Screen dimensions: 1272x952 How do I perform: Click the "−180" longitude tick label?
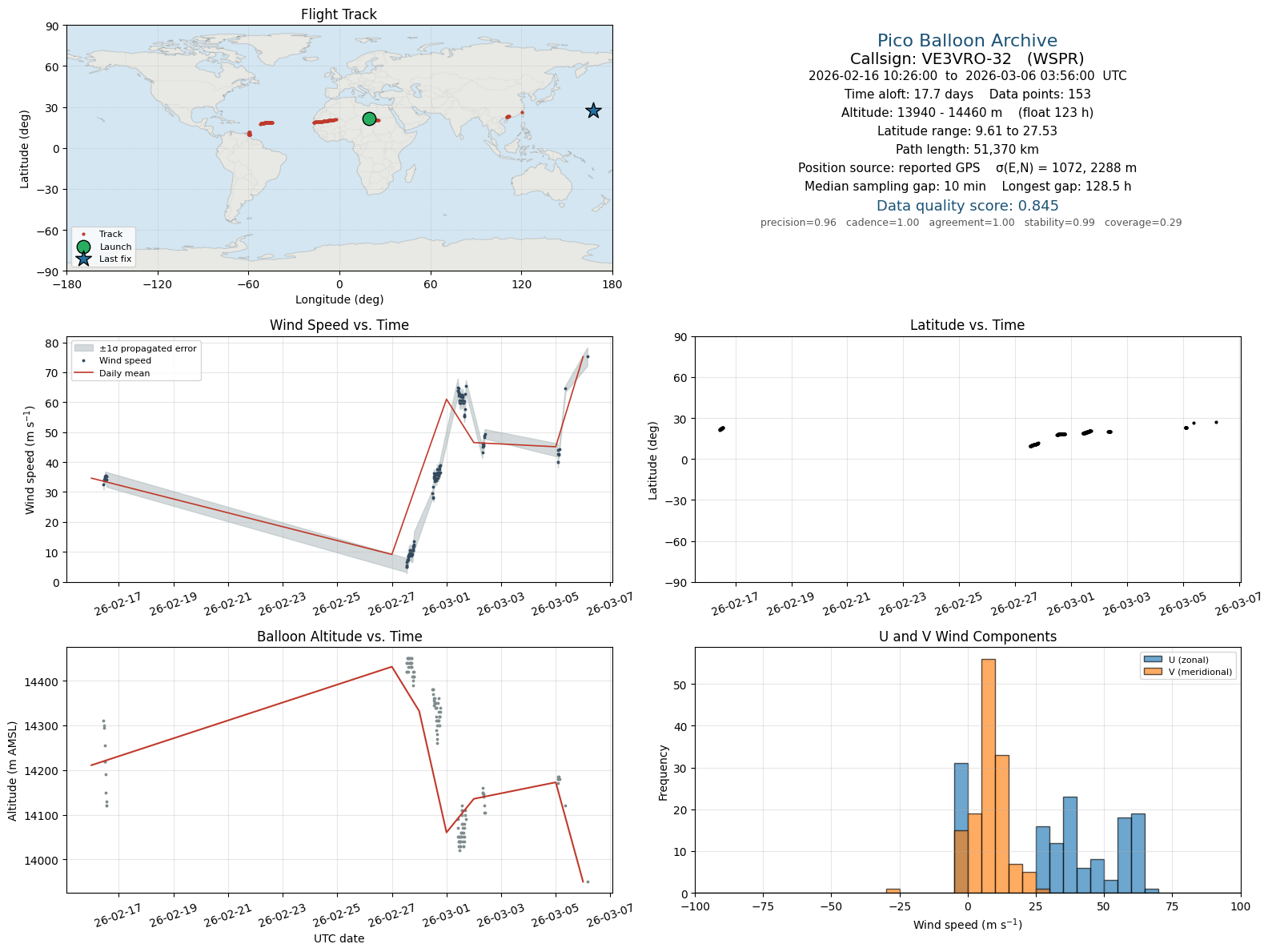66,284
